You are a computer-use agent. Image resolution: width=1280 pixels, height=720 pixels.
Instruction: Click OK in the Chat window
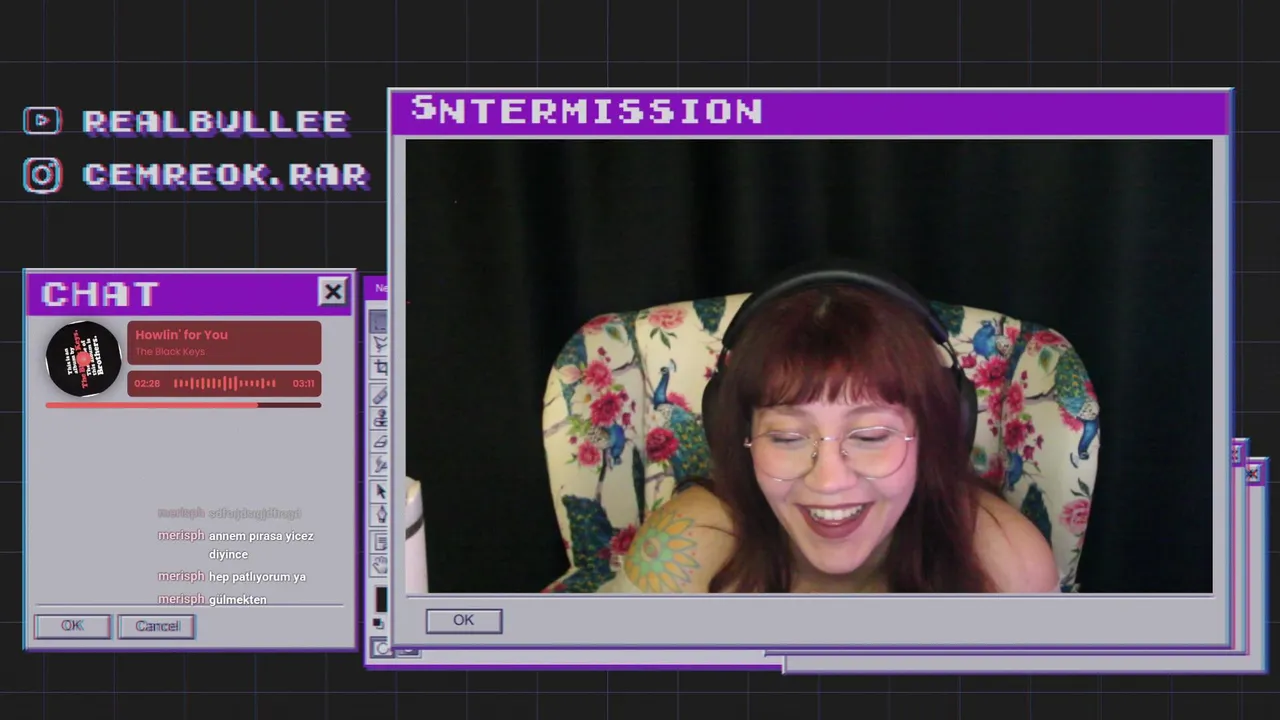[x=72, y=626]
